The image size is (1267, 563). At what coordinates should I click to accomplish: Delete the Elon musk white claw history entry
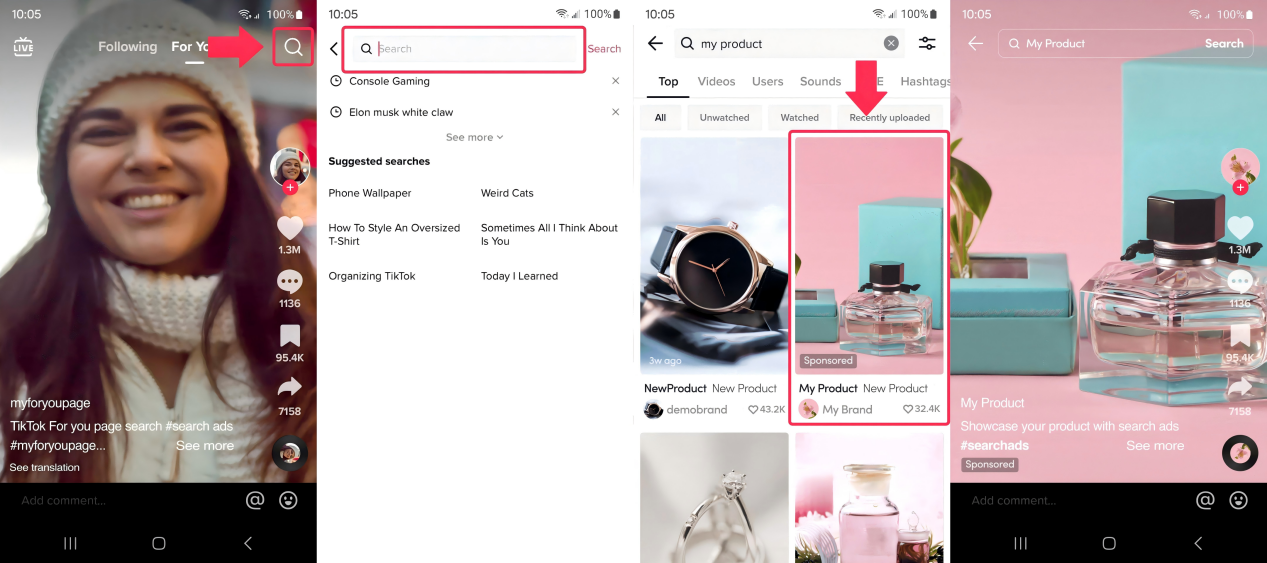(x=615, y=112)
